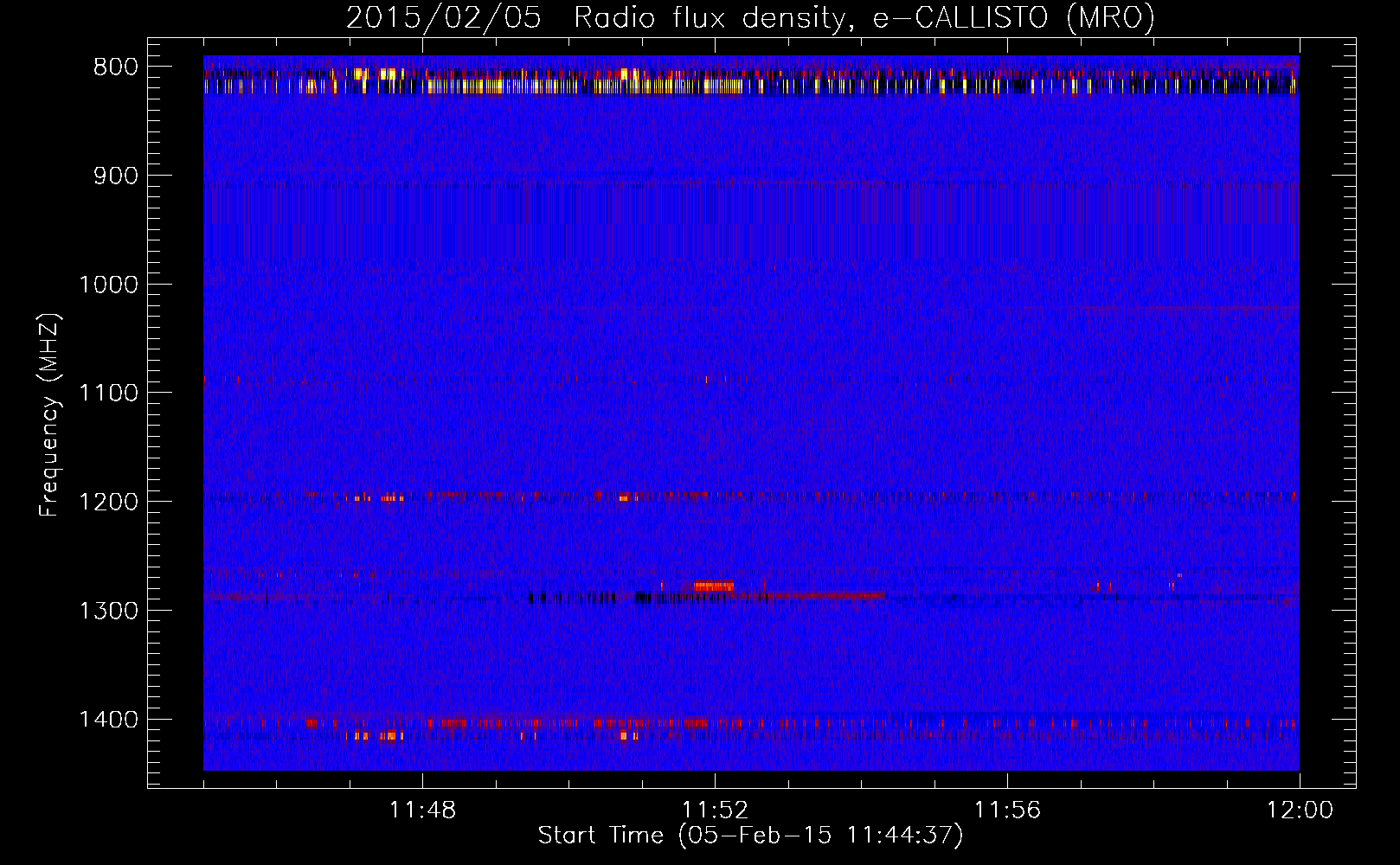This screenshot has height=865, width=1400.
Task: Click the 1400 frequency tick label
Action: pos(108,720)
